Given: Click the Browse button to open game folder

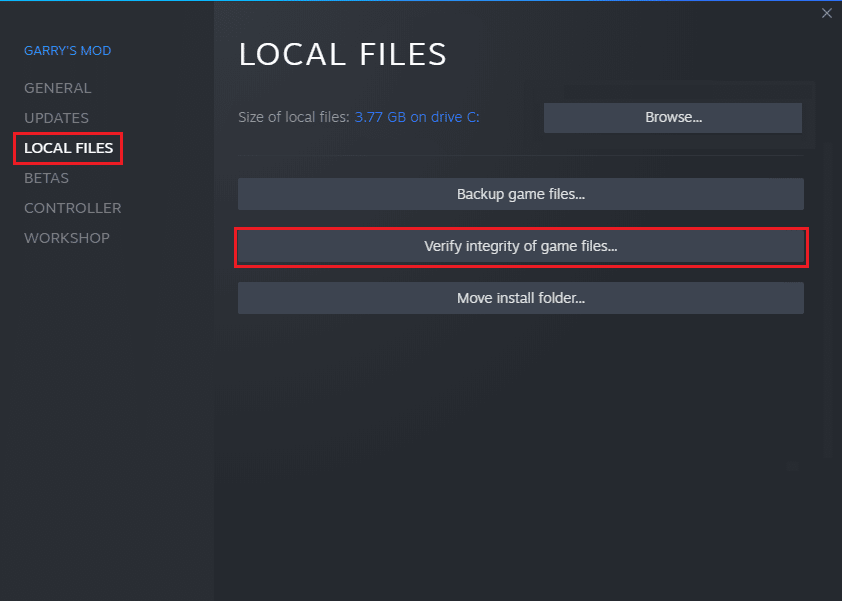Looking at the screenshot, I should click(672, 117).
